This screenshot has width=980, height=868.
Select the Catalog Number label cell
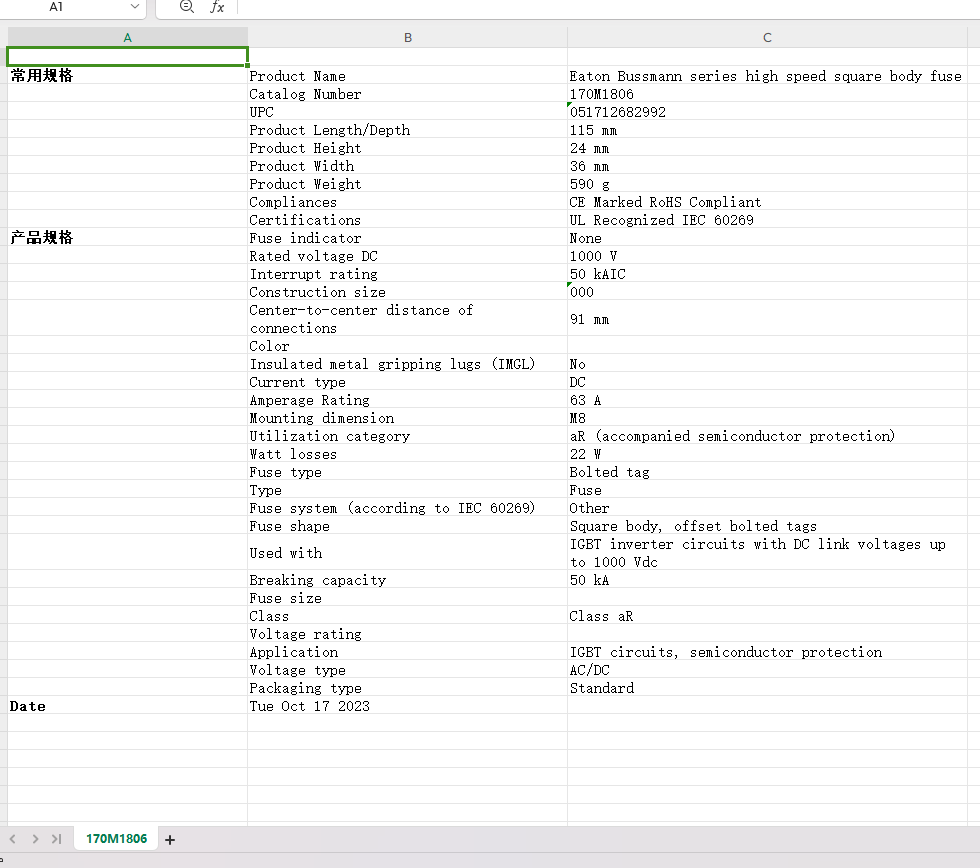tap(408, 94)
